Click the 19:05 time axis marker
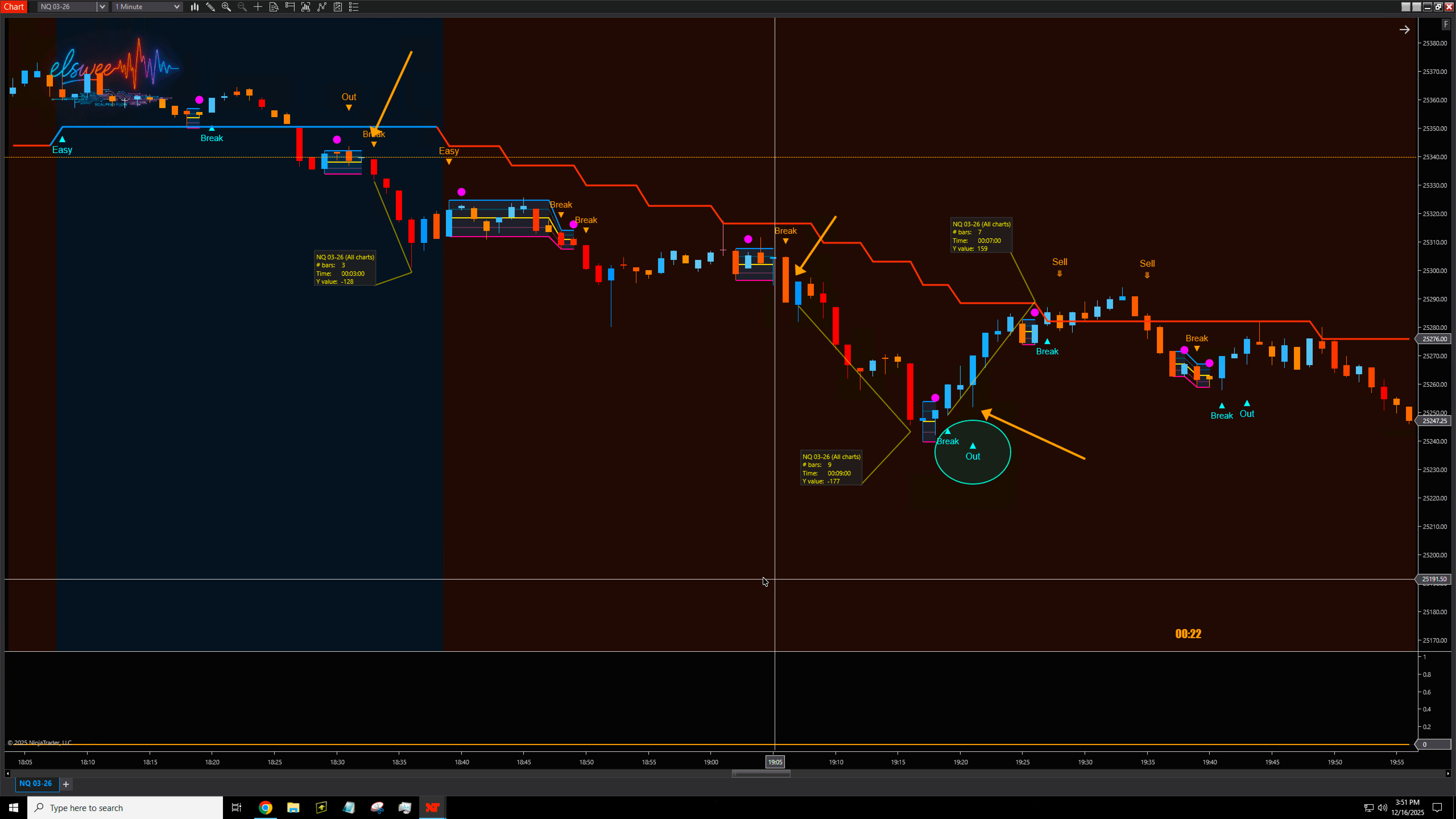This screenshot has height=819, width=1456. point(774,762)
